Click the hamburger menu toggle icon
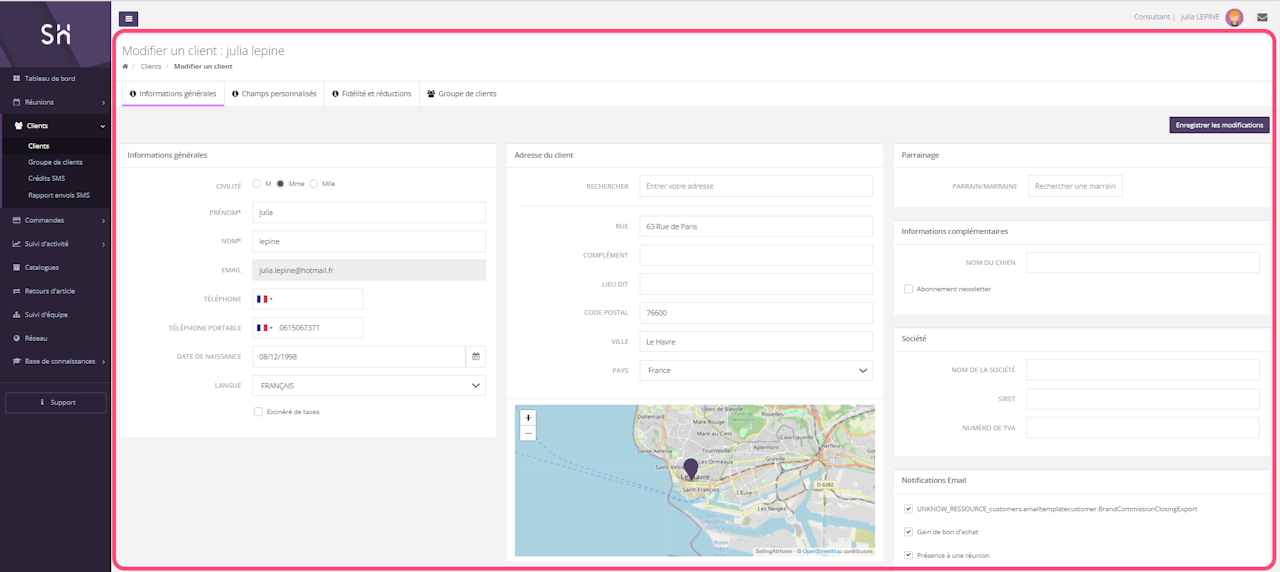 point(128,18)
